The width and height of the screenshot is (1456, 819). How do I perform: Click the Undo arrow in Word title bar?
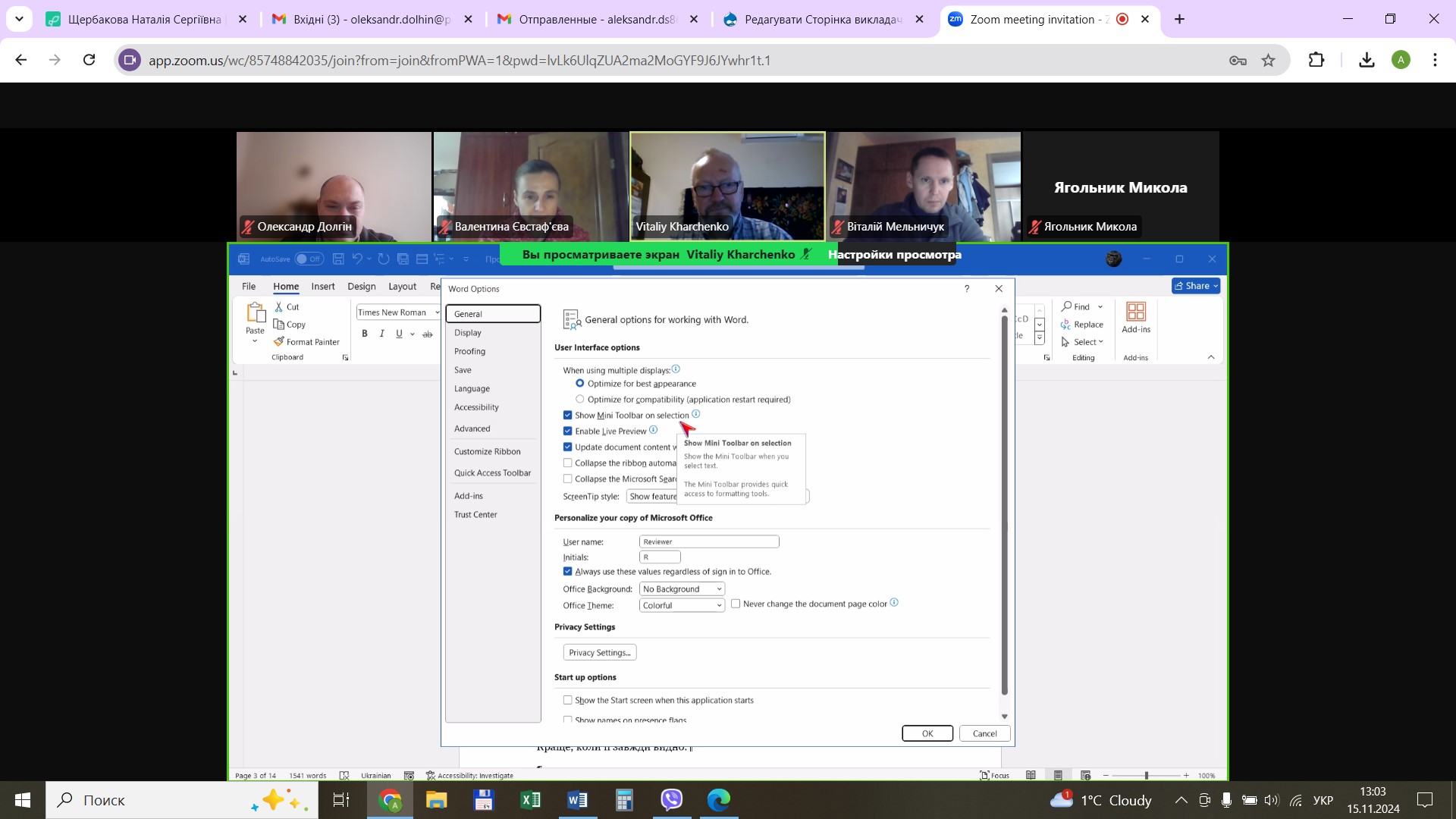[x=357, y=259]
